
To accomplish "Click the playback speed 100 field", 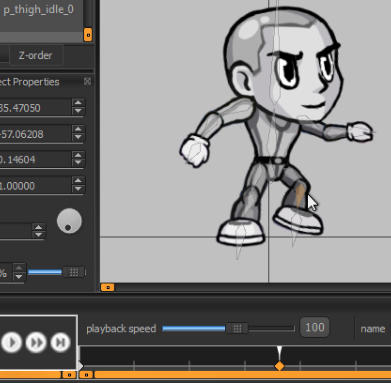I will point(314,328).
